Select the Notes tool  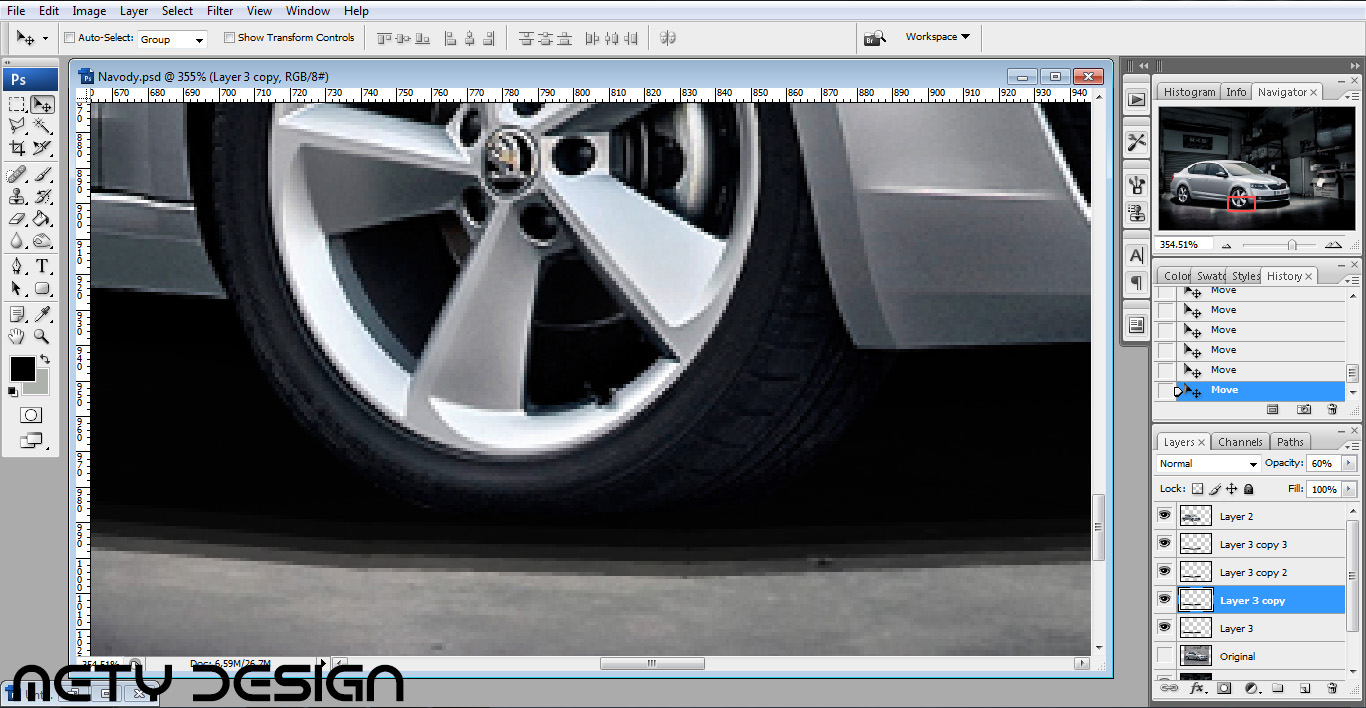click(17, 315)
